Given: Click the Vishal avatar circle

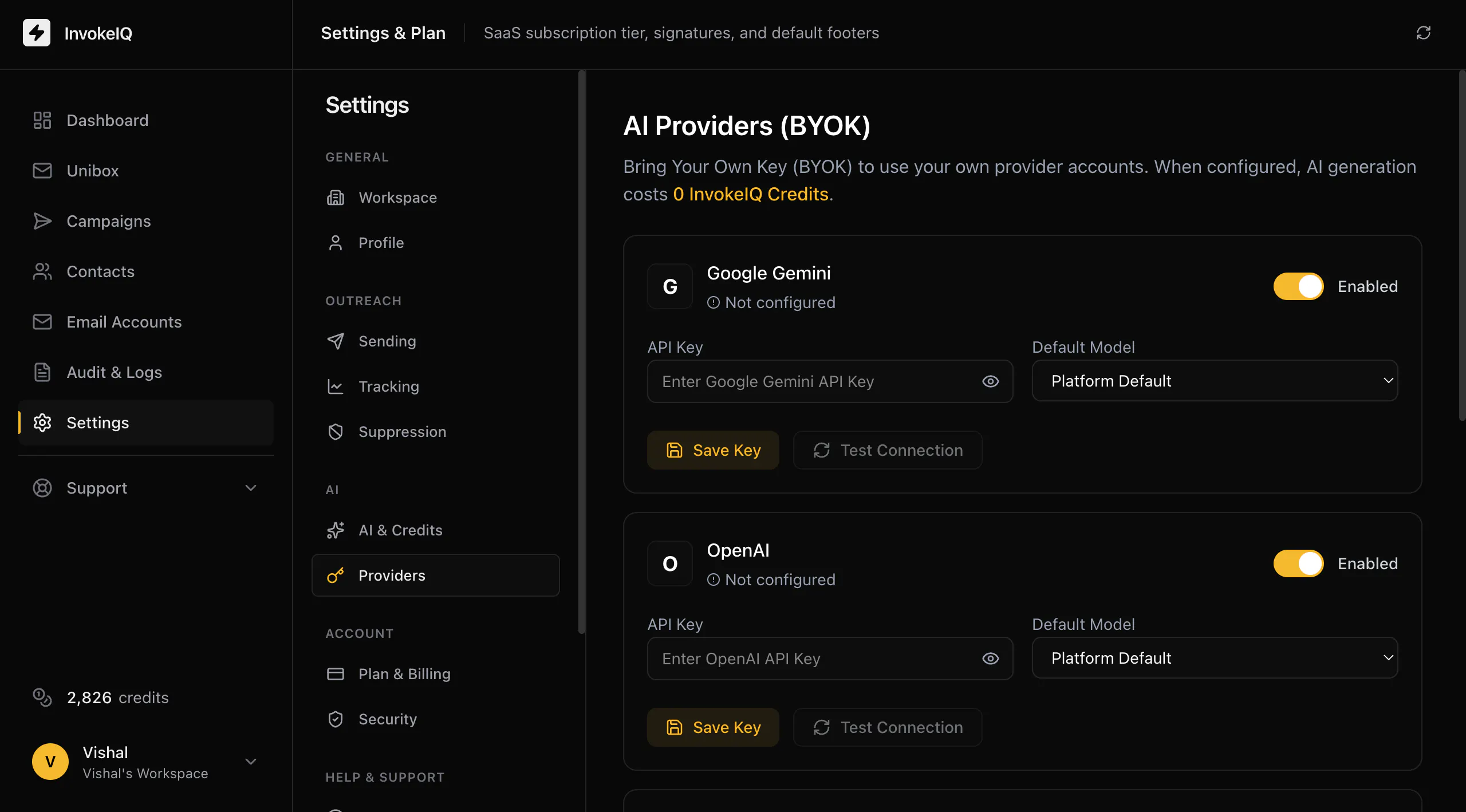Looking at the screenshot, I should [50, 762].
